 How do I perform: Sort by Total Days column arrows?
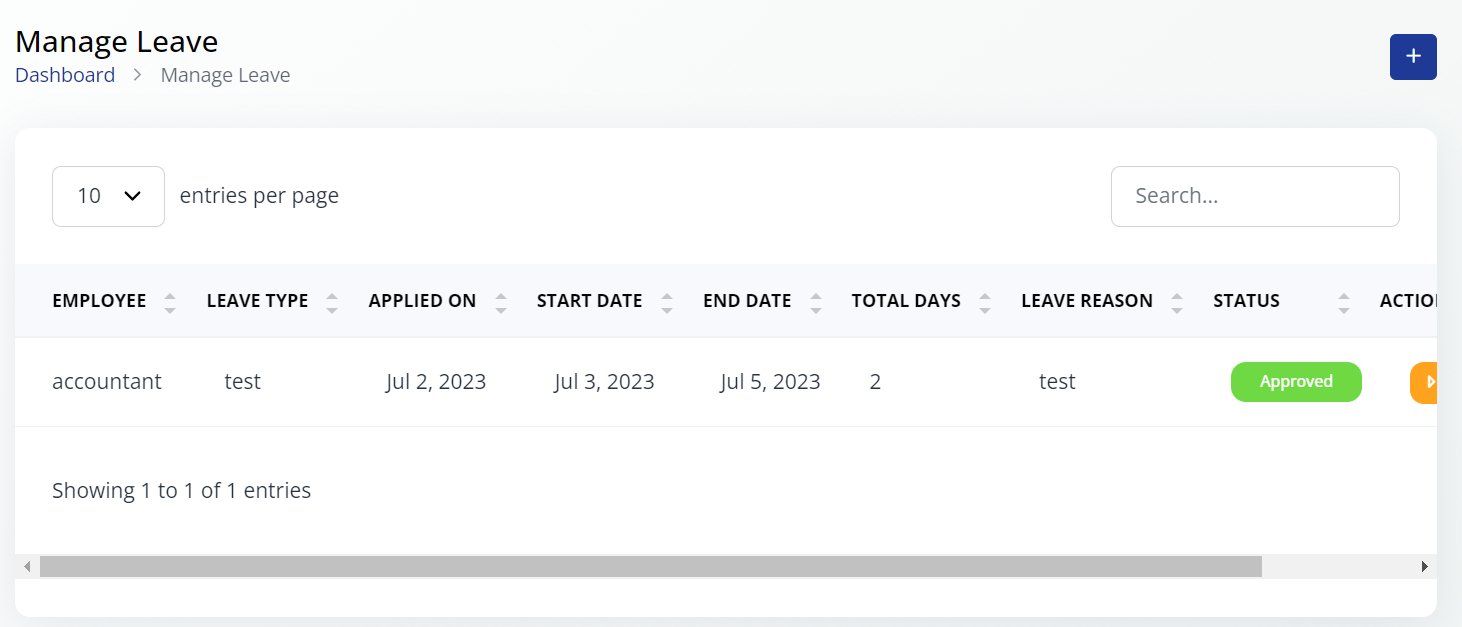pyautogui.click(x=985, y=302)
